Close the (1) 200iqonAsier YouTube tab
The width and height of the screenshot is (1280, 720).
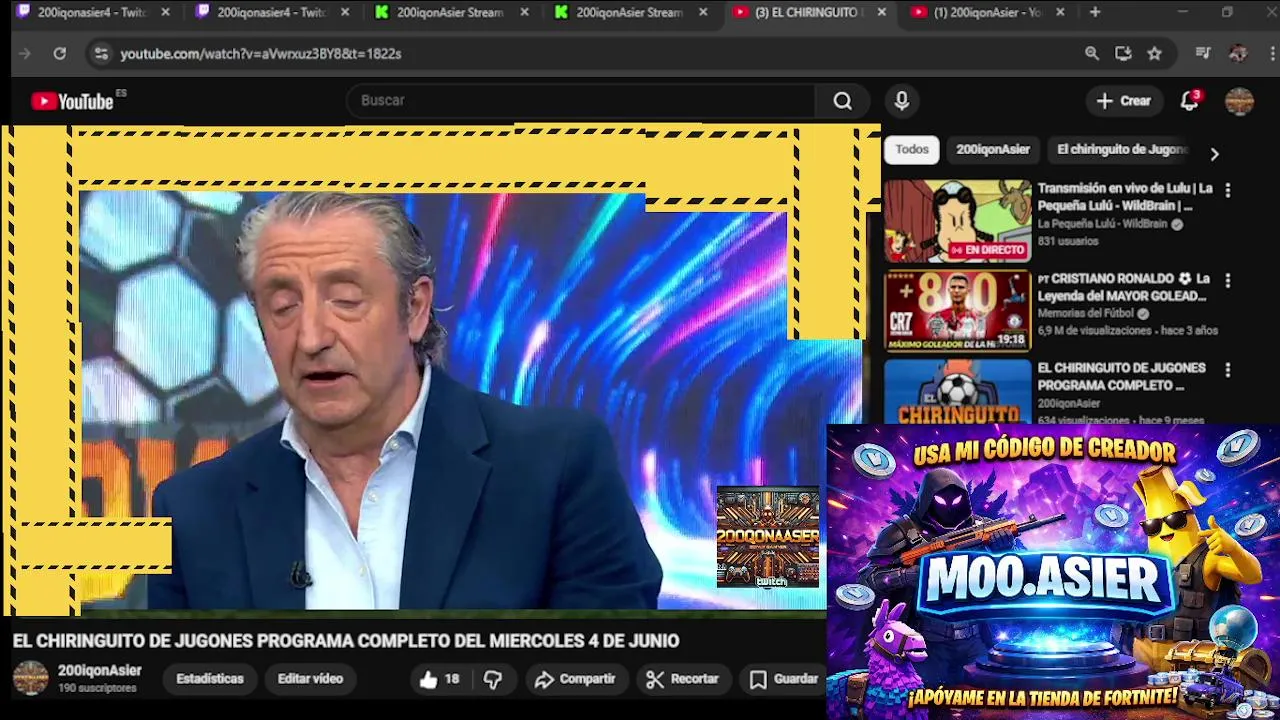coord(1060,12)
